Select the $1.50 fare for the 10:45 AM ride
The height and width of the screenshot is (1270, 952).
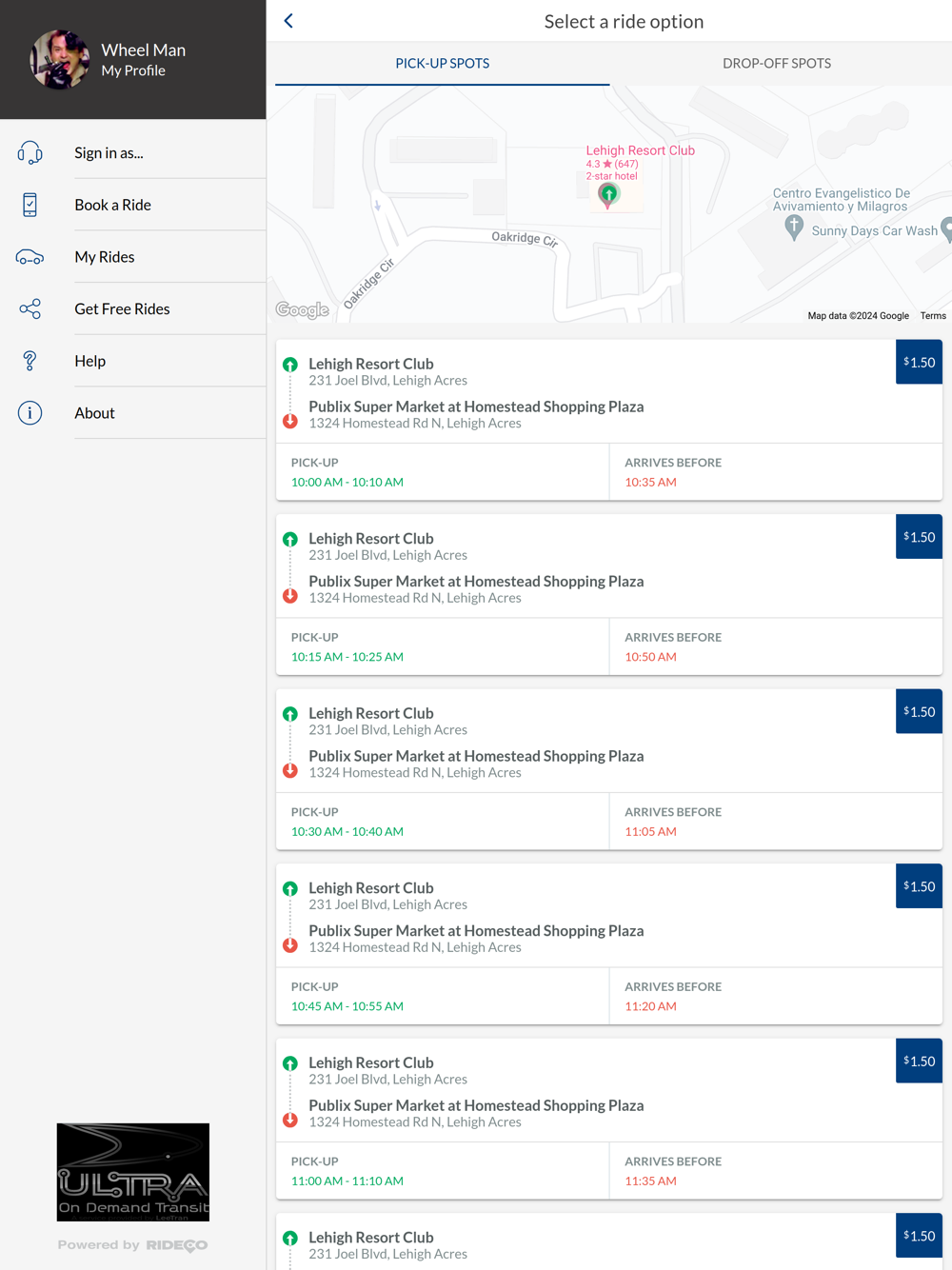pos(919,886)
